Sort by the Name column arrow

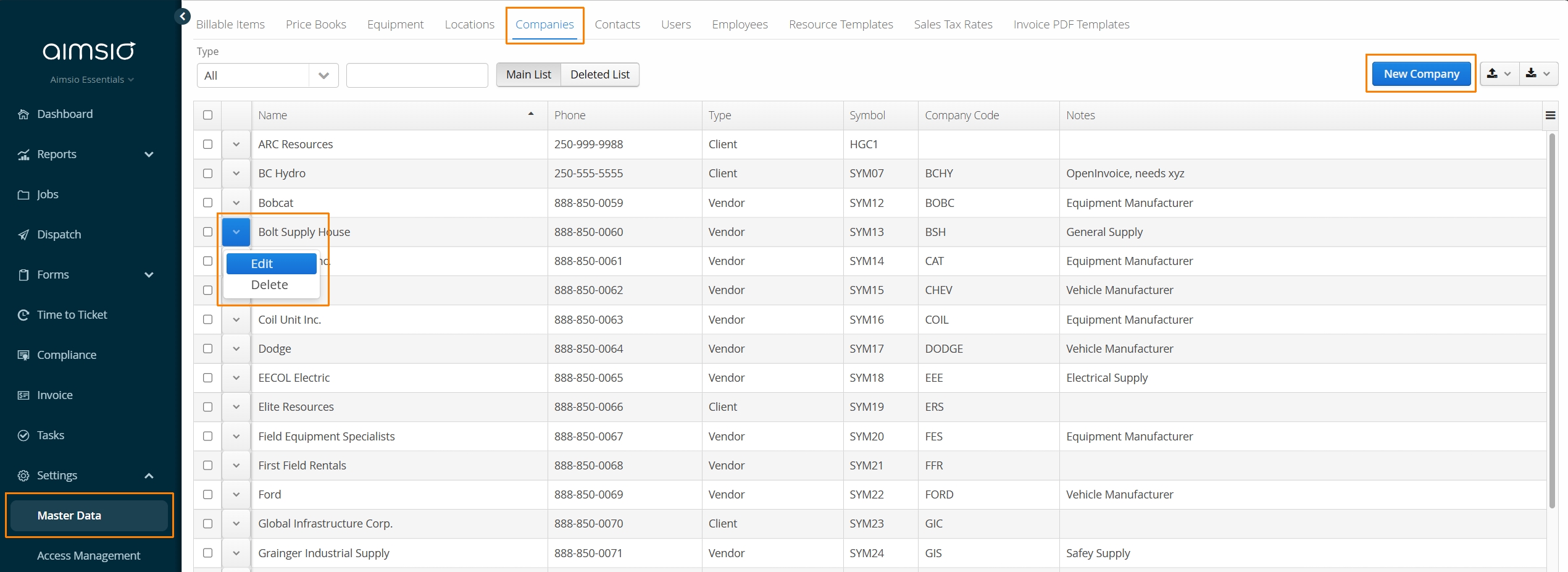pos(531,114)
